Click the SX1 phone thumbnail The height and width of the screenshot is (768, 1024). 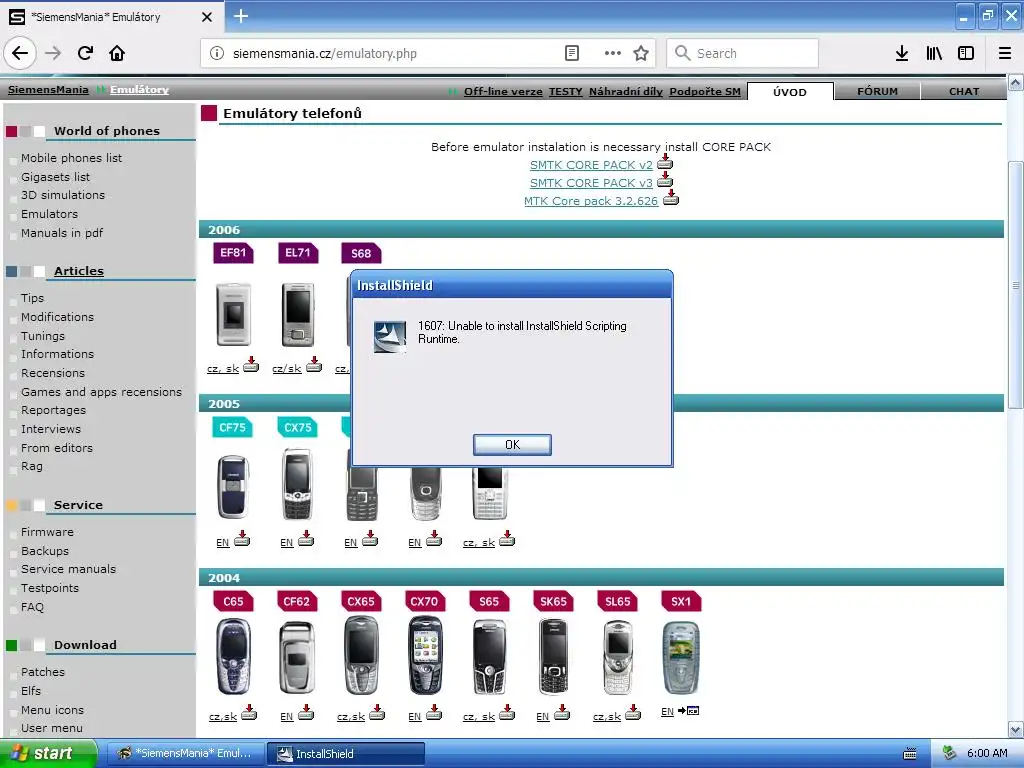pyautogui.click(x=680, y=657)
